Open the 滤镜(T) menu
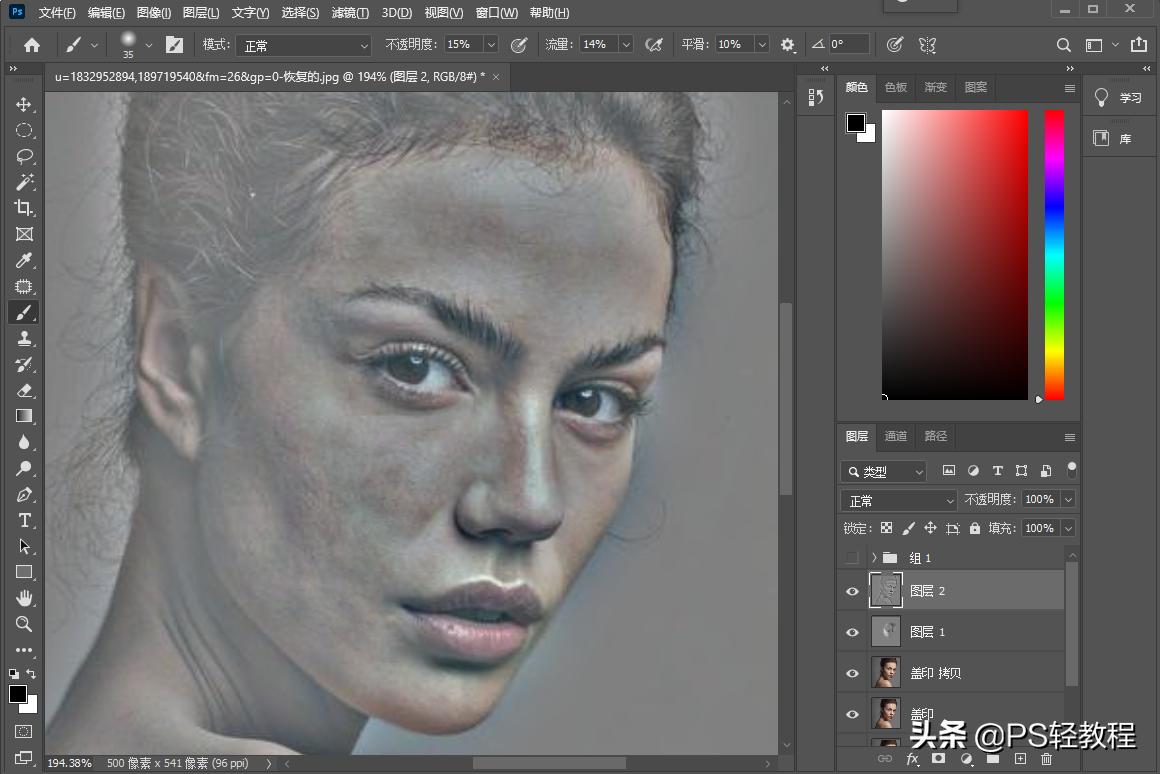The width and height of the screenshot is (1160, 774). [x=348, y=13]
